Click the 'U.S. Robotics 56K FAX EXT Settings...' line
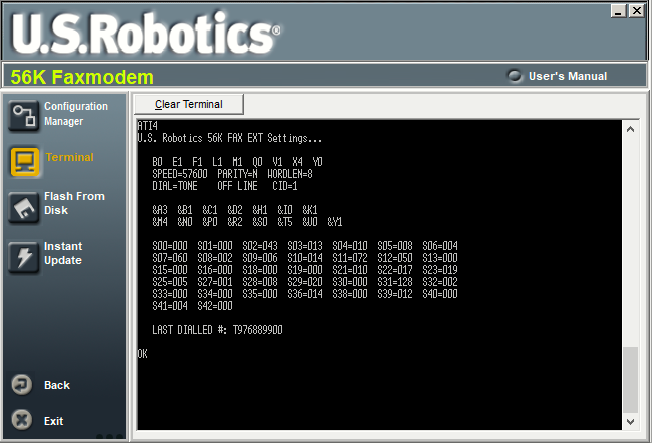The height and width of the screenshot is (444, 652). click(230, 138)
